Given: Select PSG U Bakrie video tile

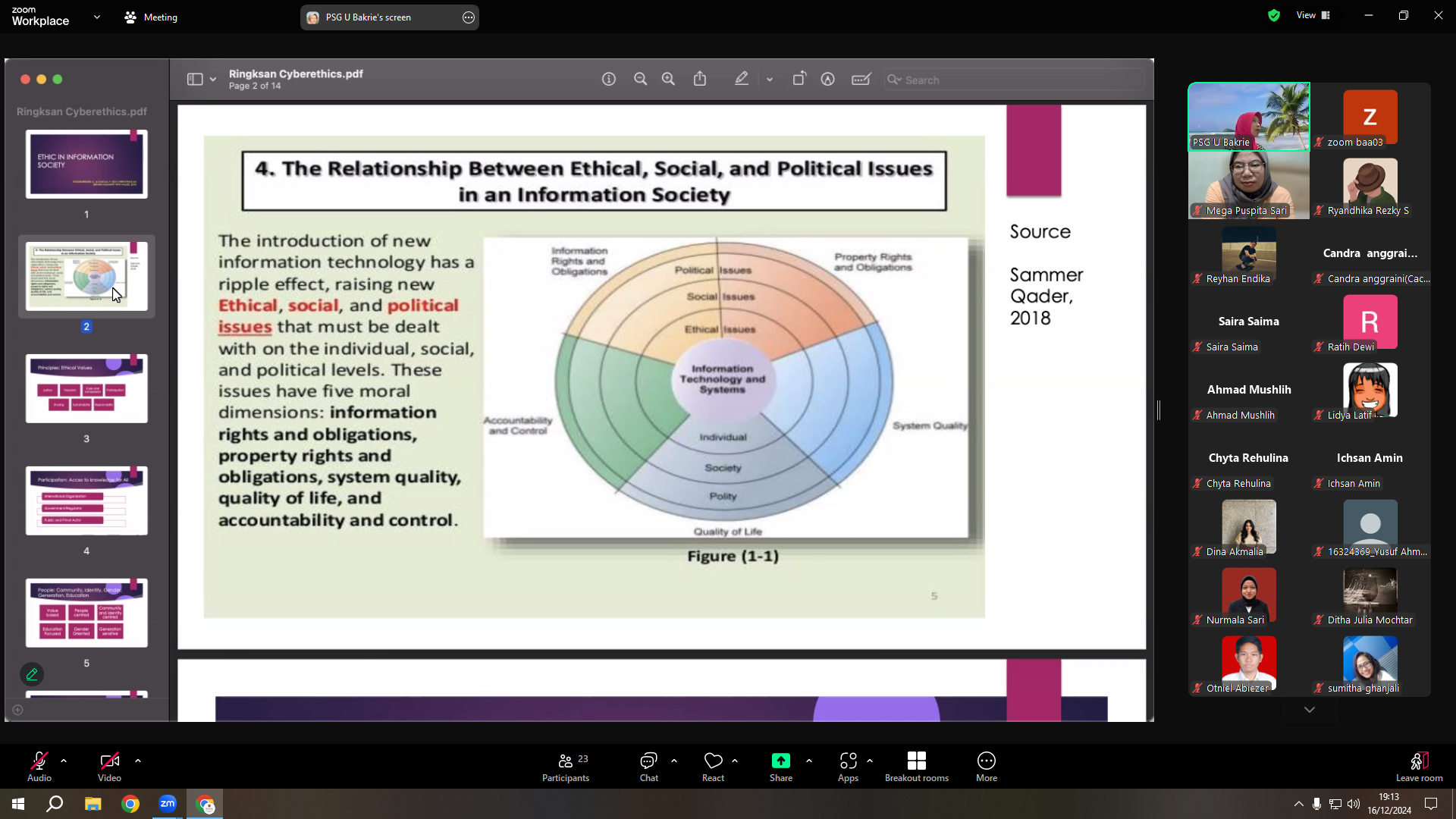Looking at the screenshot, I should coord(1249,117).
